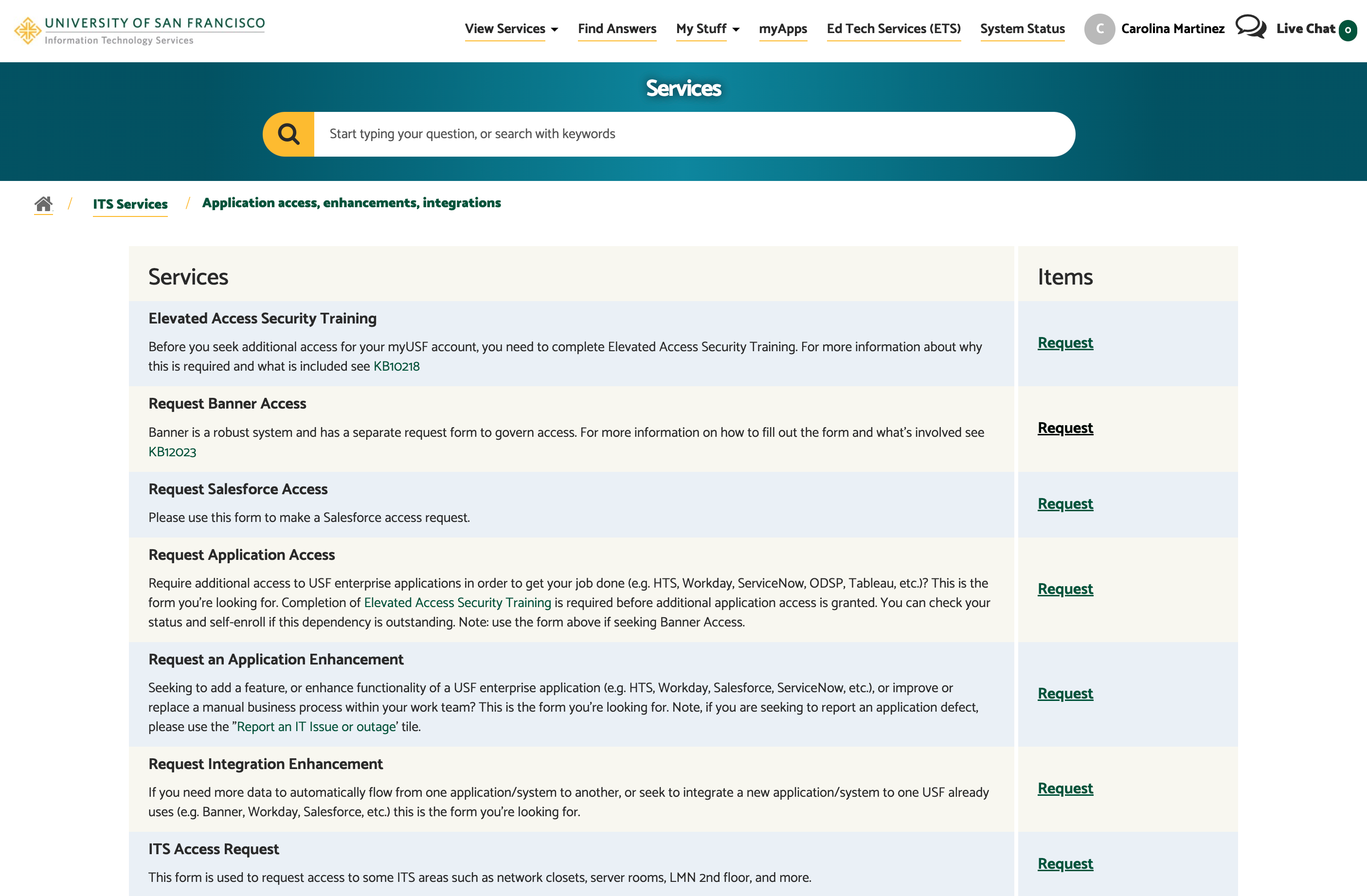Open Find Answers menu item
The height and width of the screenshot is (896, 1367).
[617, 29]
